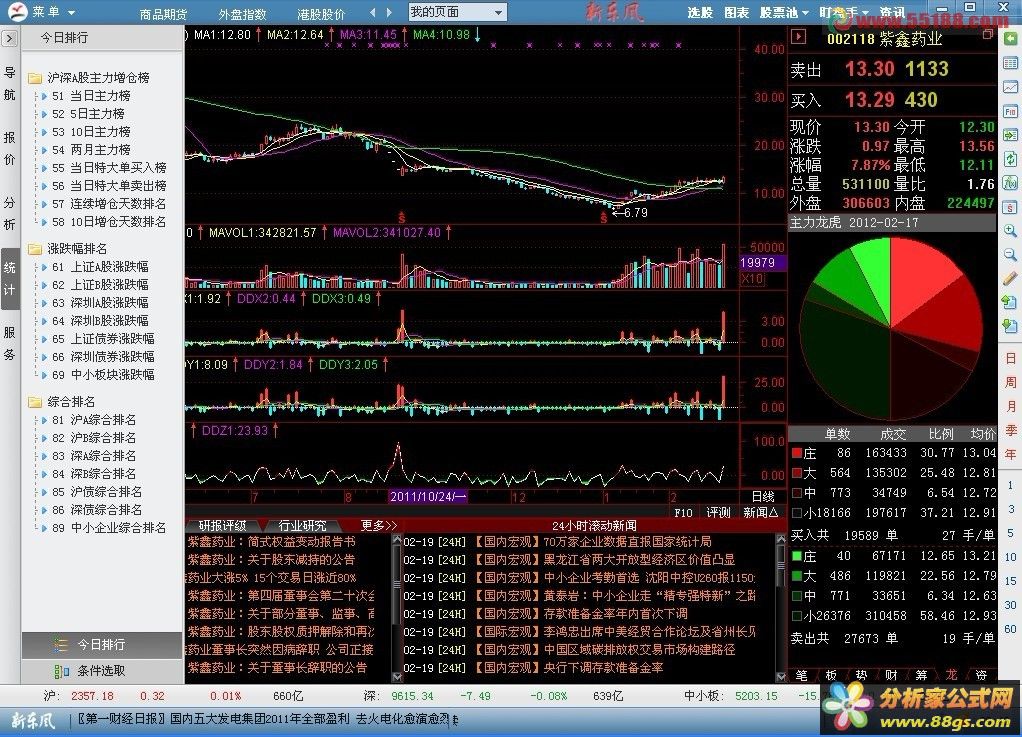Click the red 庄 buy legend swatch
The height and width of the screenshot is (737, 1022).
coord(796,453)
